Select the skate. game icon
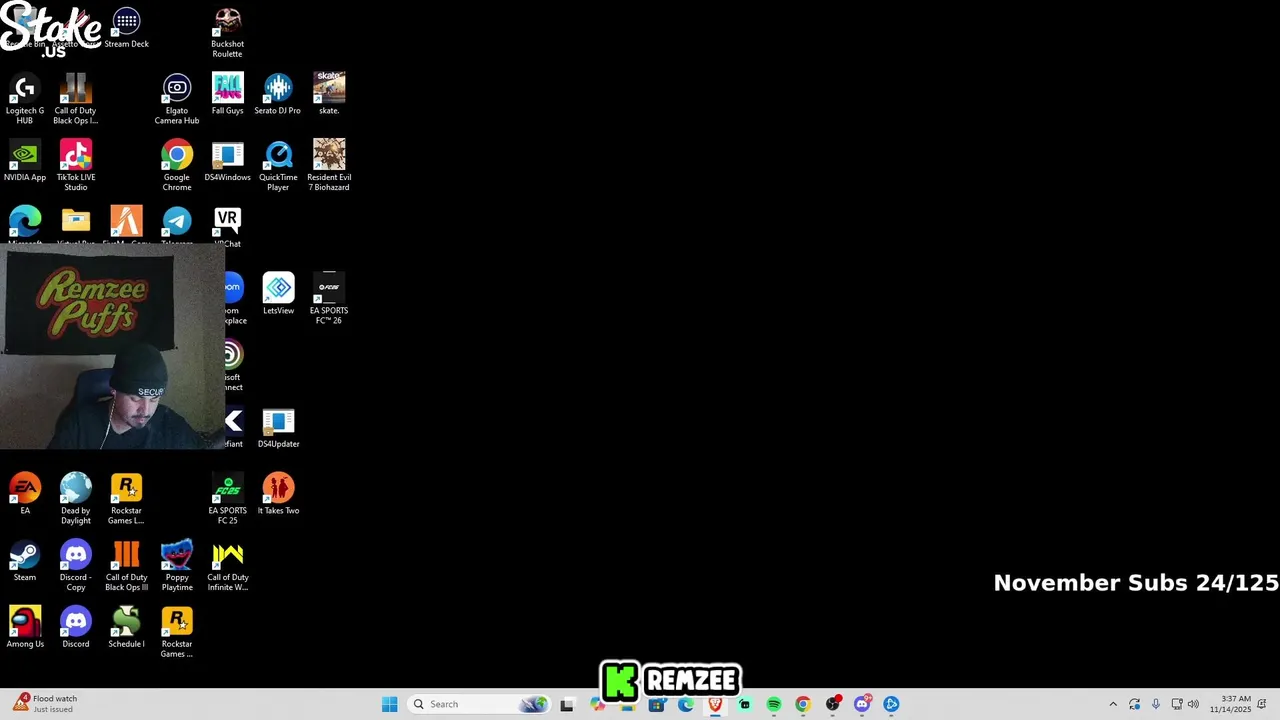 coord(329,93)
